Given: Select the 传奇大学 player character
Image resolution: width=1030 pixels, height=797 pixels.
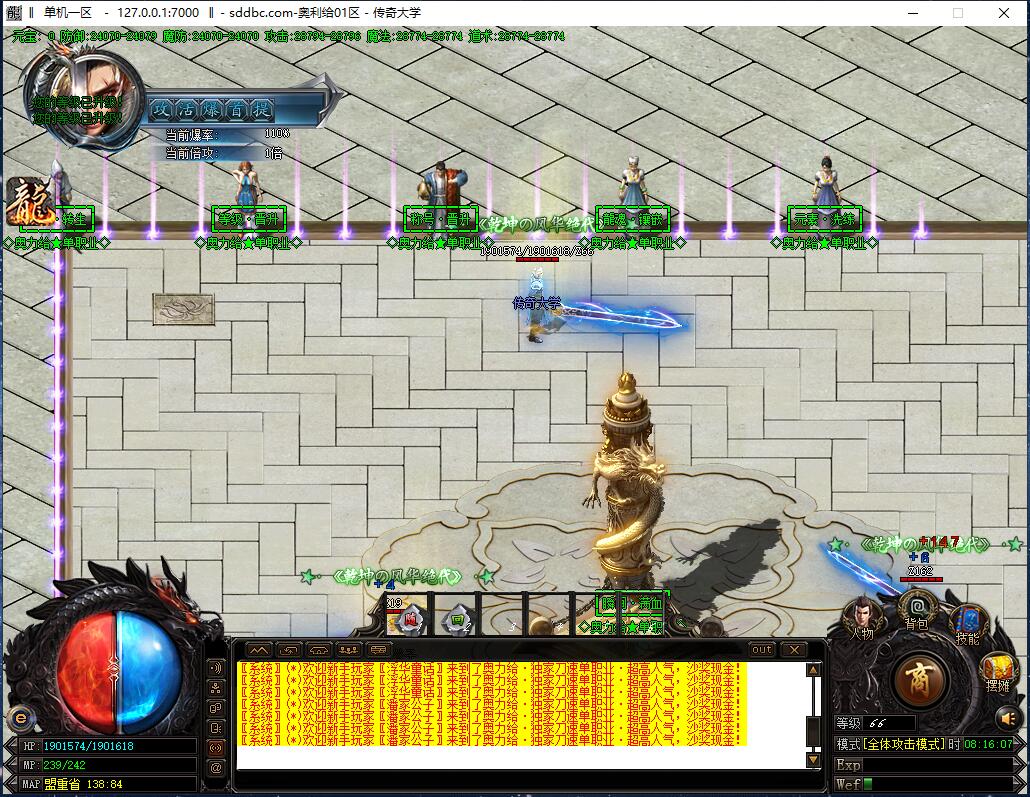Looking at the screenshot, I should point(537,304).
